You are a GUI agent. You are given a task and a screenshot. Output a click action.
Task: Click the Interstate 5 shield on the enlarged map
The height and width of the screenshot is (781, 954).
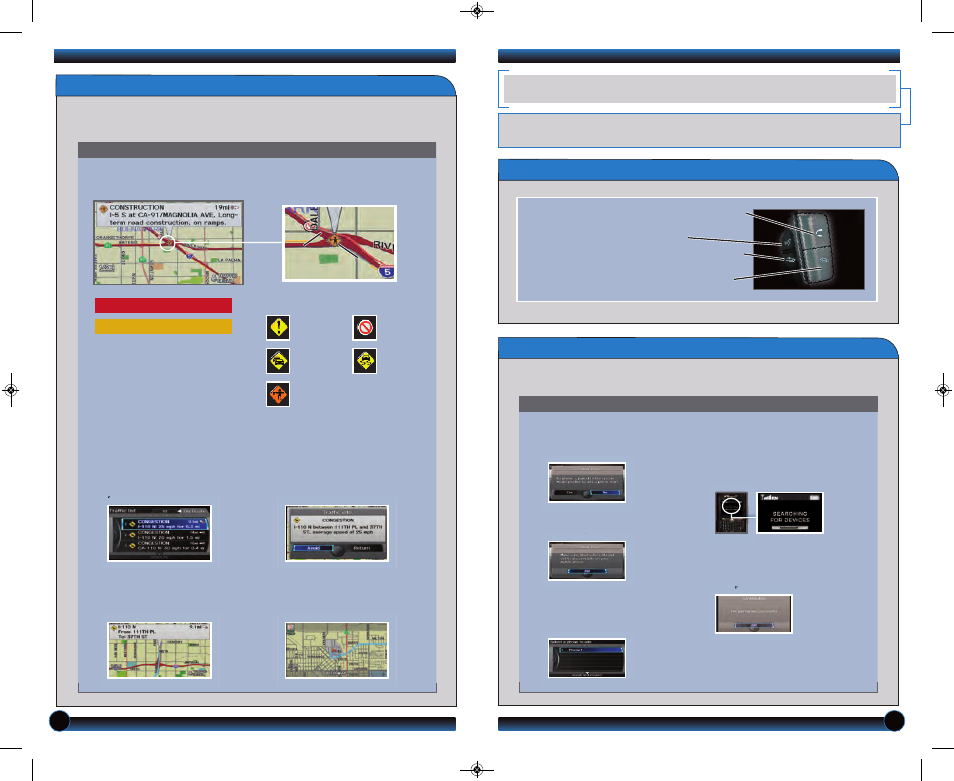click(387, 272)
